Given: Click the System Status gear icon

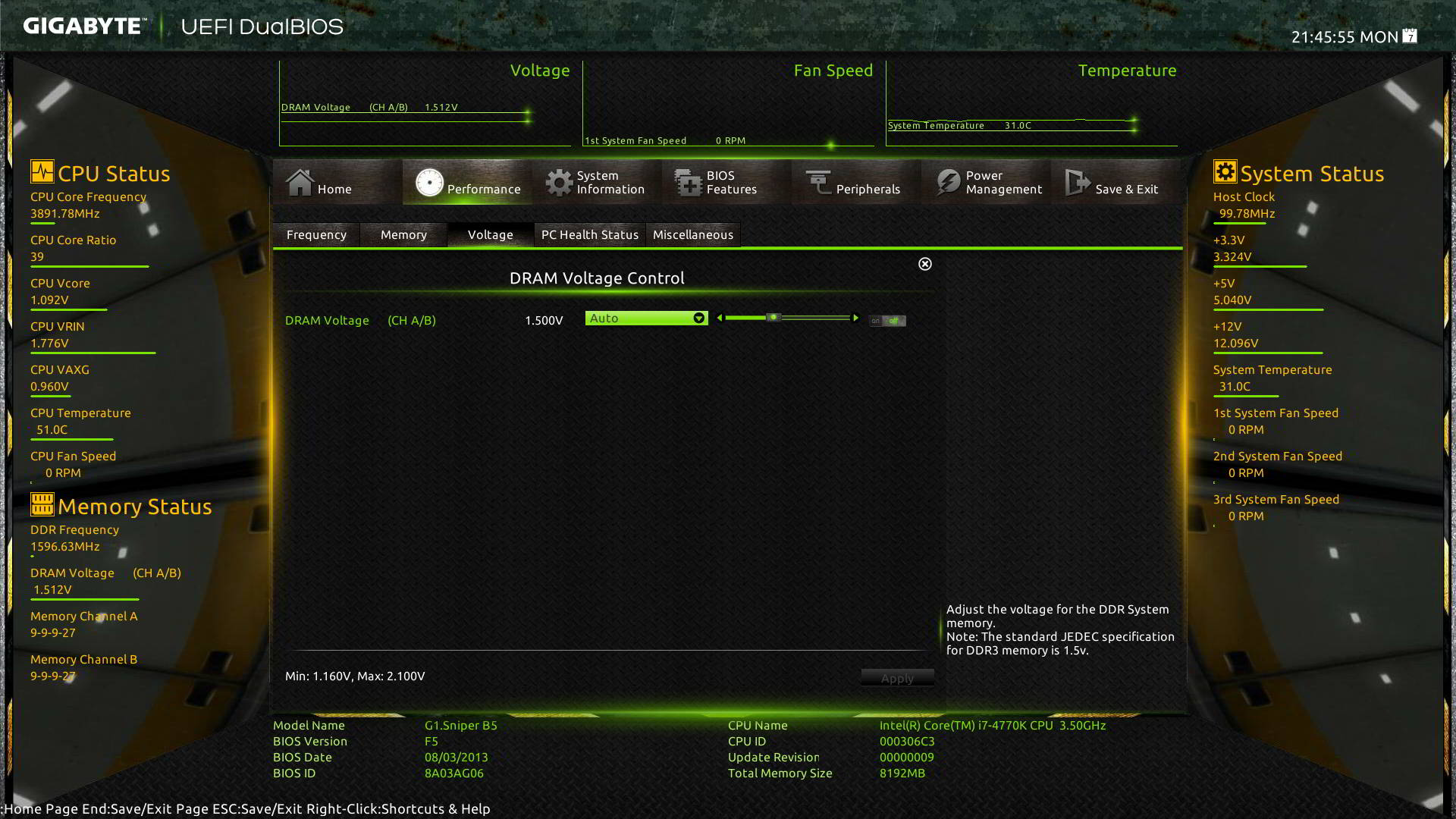Looking at the screenshot, I should (1225, 171).
